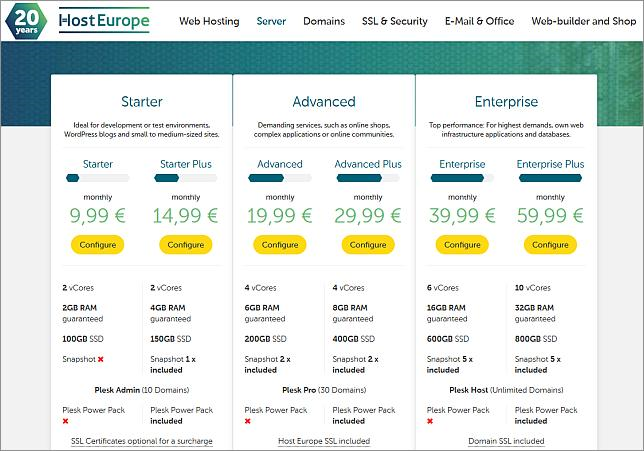Configure the 39,99 € Enterprise plan

pos(462,245)
